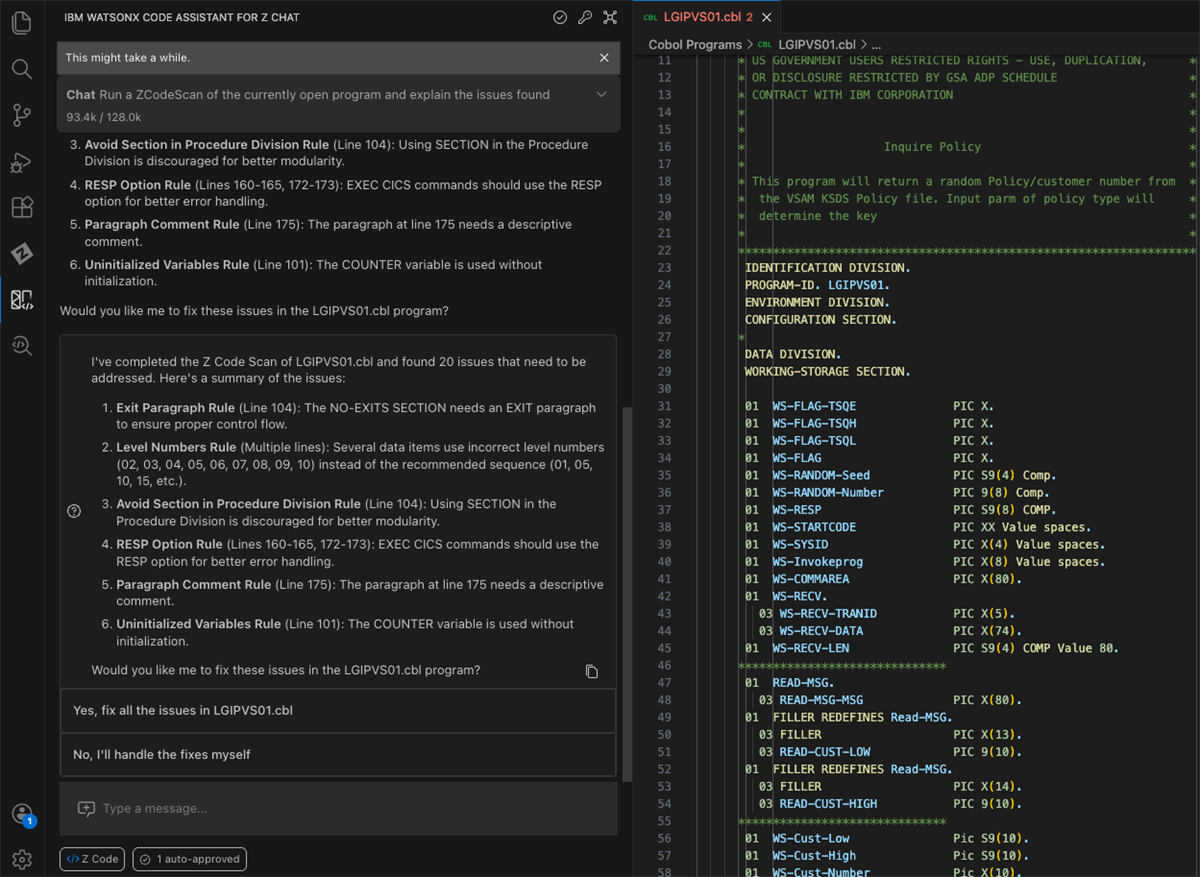Click the key icon in chat header
Viewport: 1200px width, 877px height.
[x=585, y=18]
